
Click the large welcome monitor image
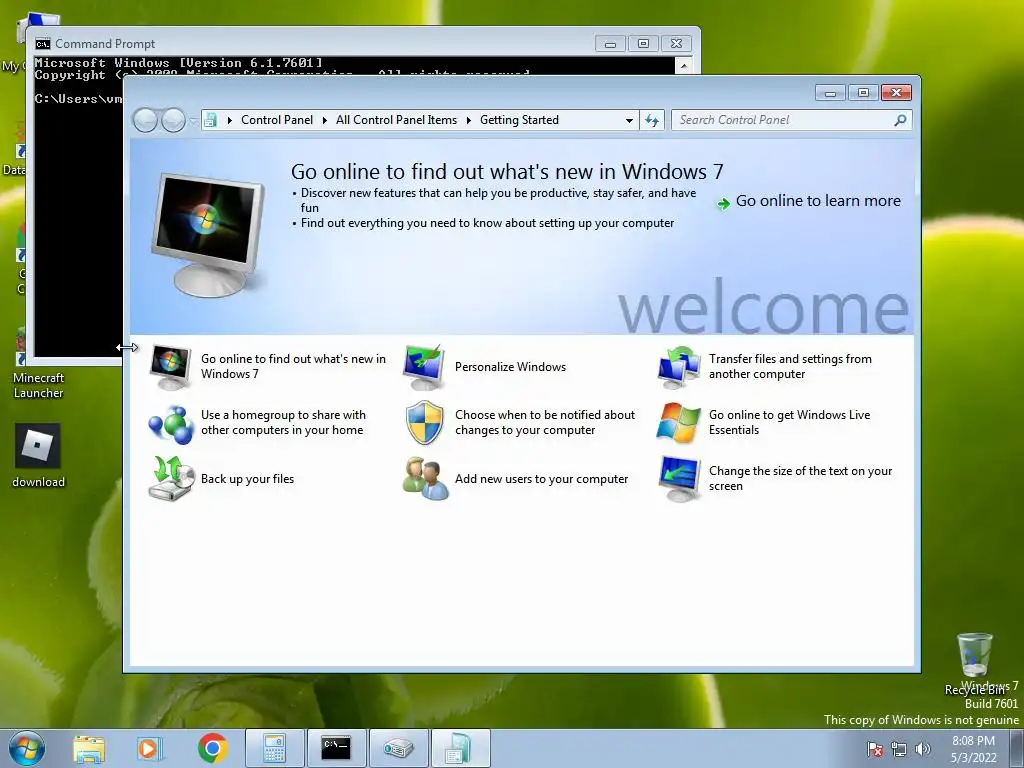point(208,235)
